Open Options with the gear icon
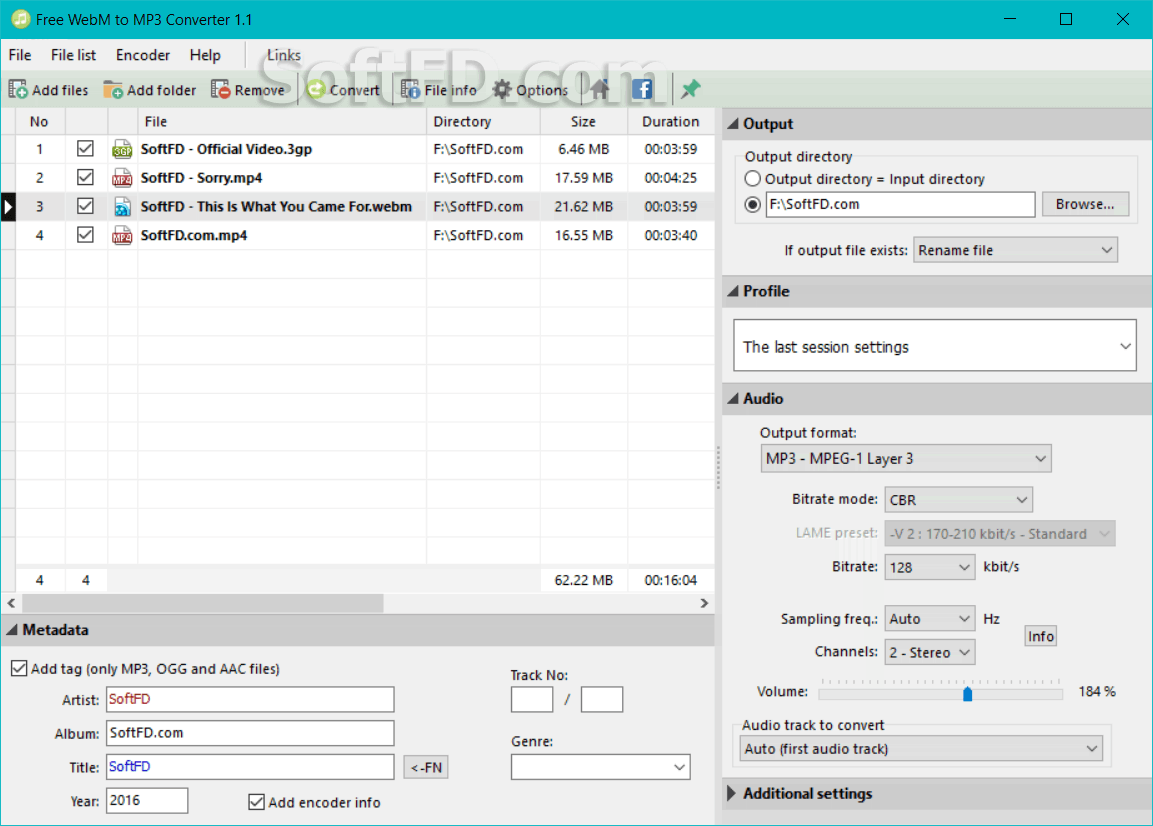1153x826 pixels. pos(501,90)
